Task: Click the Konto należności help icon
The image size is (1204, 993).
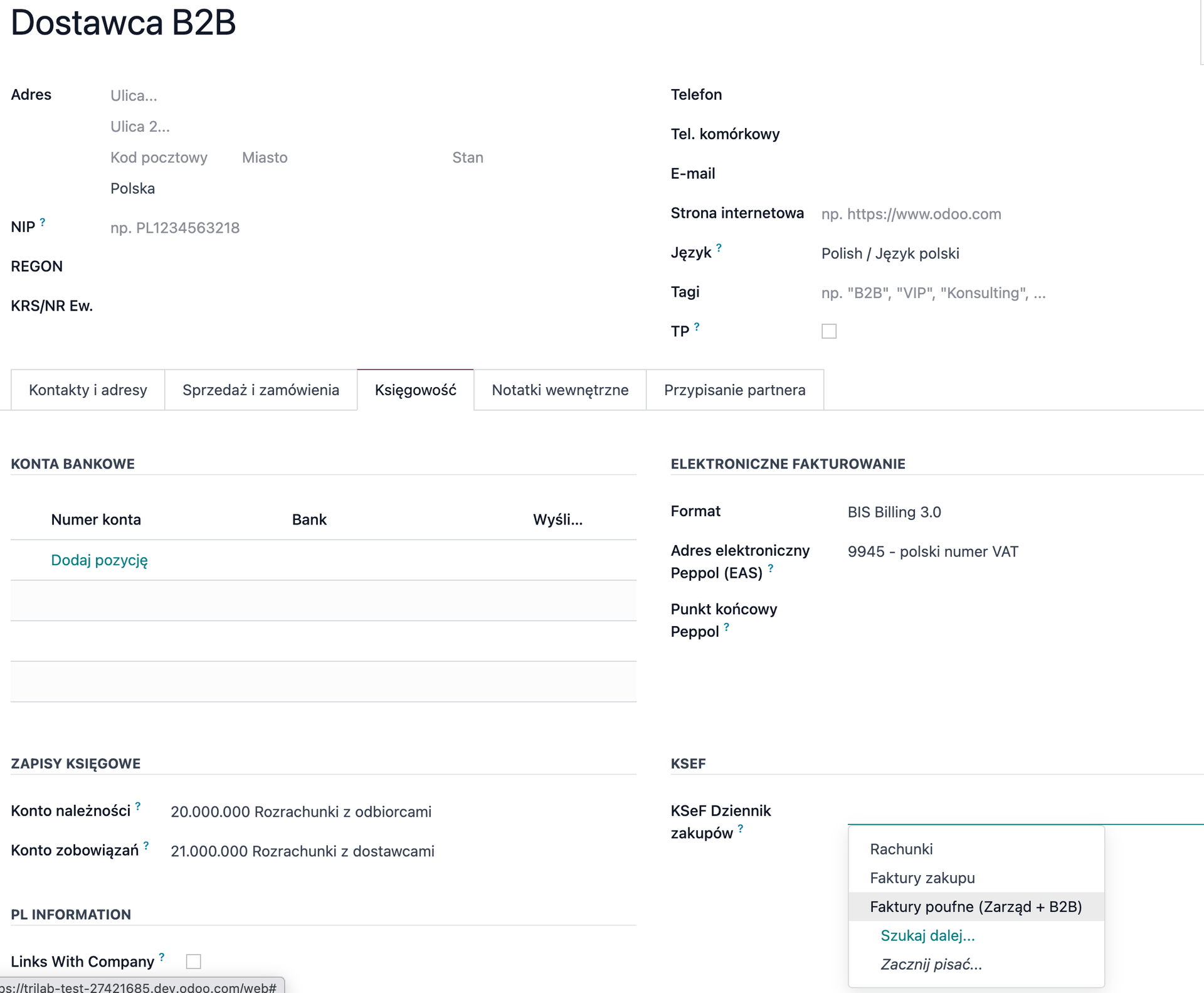Action: [x=138, y=806]
